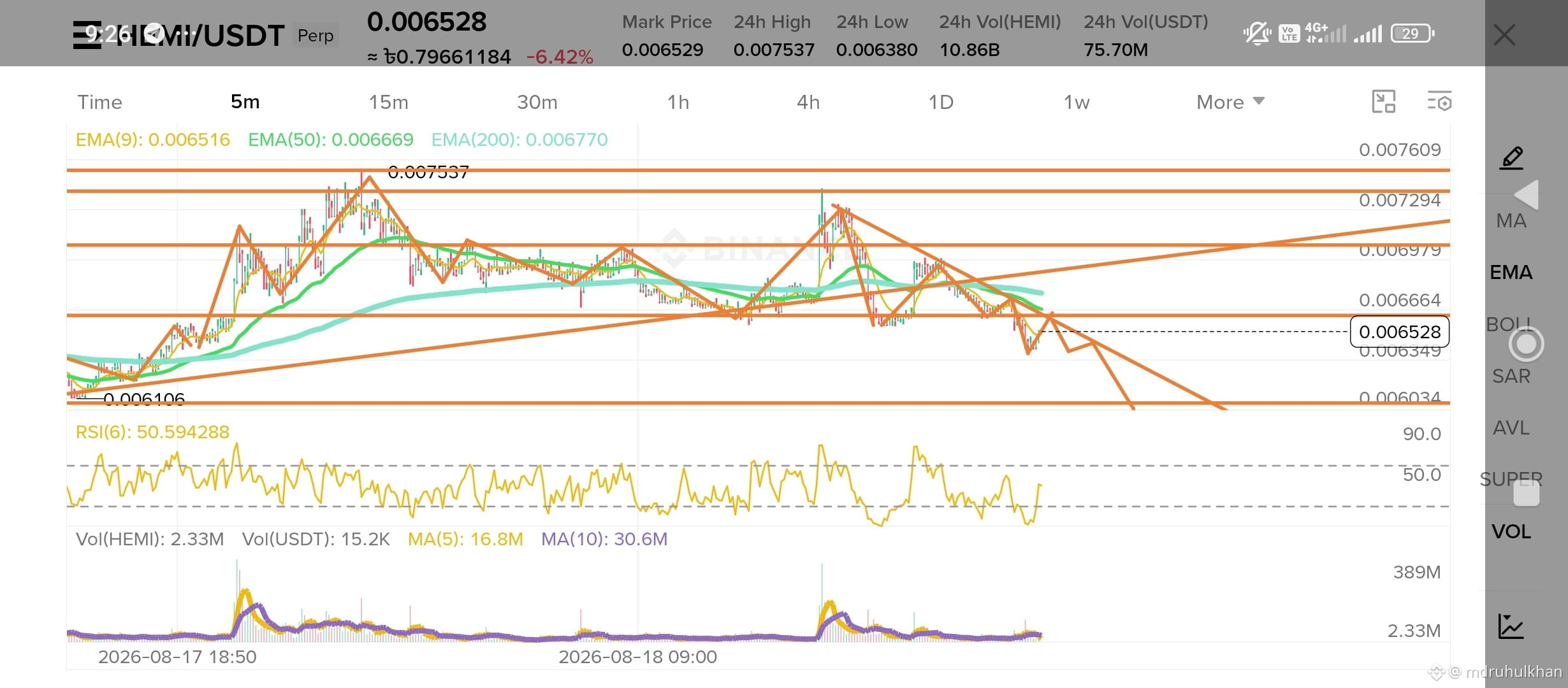Collapse the indicator sidebar with triangle arrow
This screenshot has width=1568, height=688.
click(x=1526, y=195)
